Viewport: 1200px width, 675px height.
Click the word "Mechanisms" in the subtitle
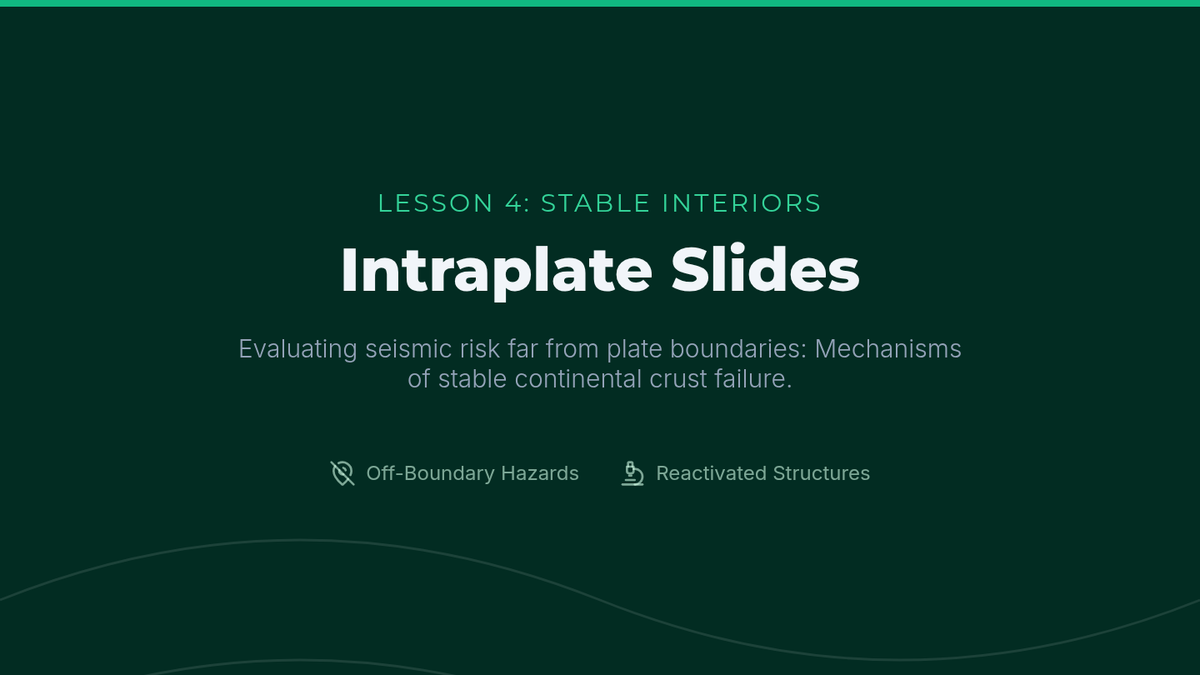pos(889,349)
